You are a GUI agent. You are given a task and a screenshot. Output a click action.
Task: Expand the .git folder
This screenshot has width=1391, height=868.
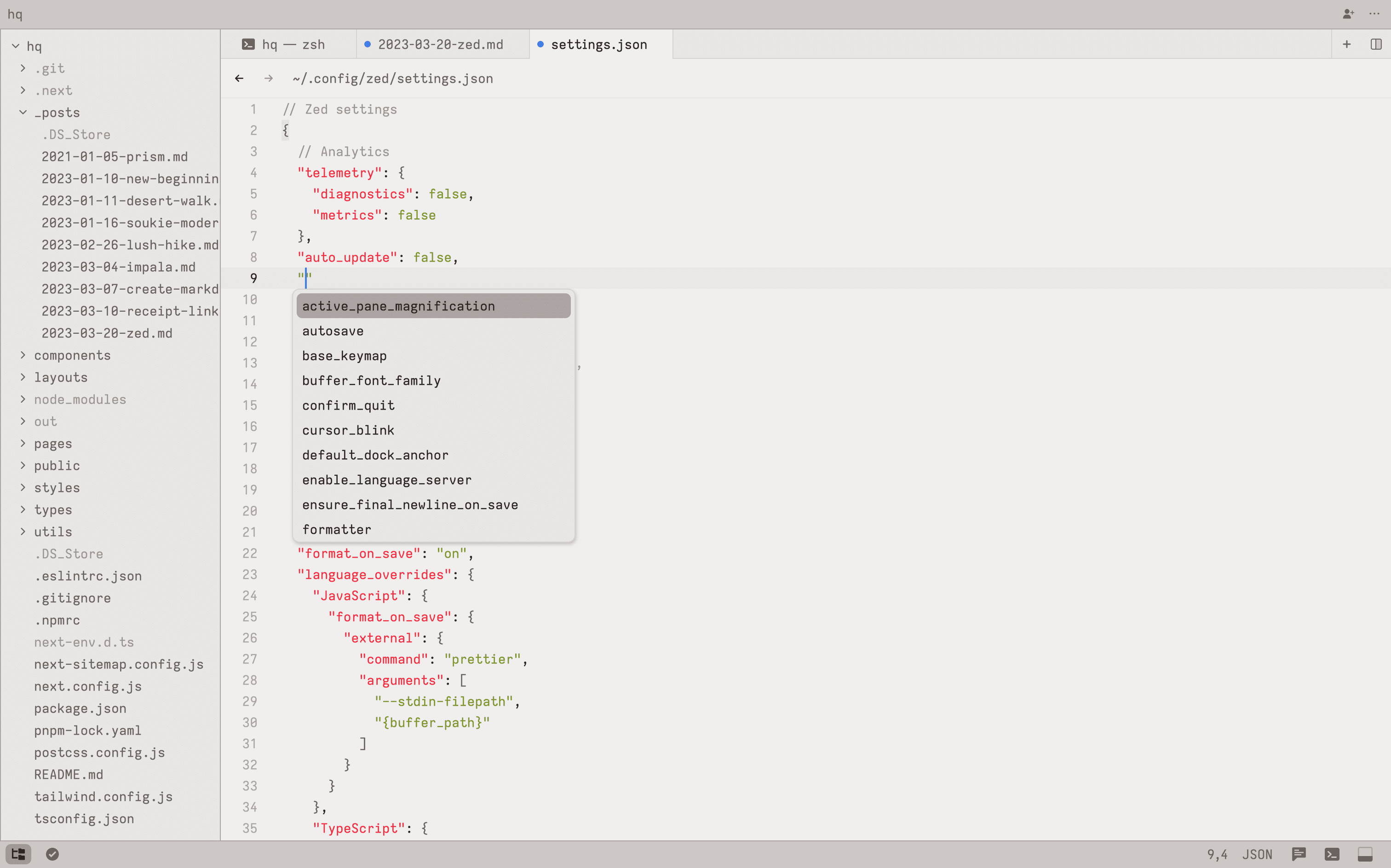(23, 68)
